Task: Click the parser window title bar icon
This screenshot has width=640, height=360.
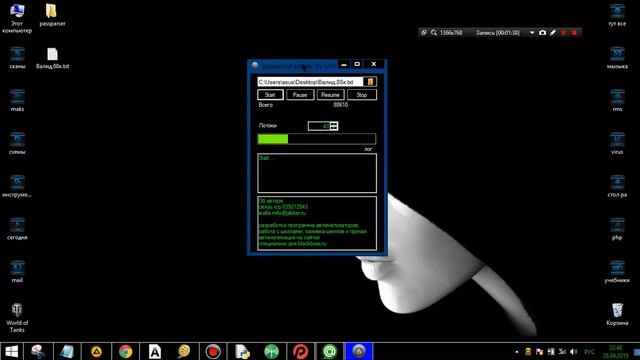Action: (255, 65)
